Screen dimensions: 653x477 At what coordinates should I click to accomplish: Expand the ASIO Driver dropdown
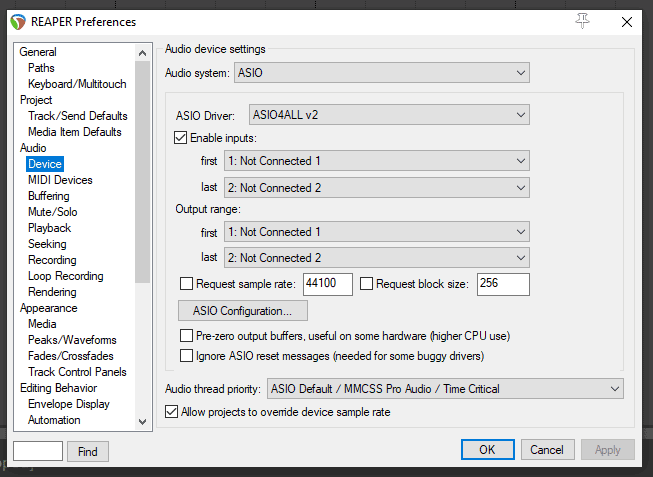tap(389, 115)
